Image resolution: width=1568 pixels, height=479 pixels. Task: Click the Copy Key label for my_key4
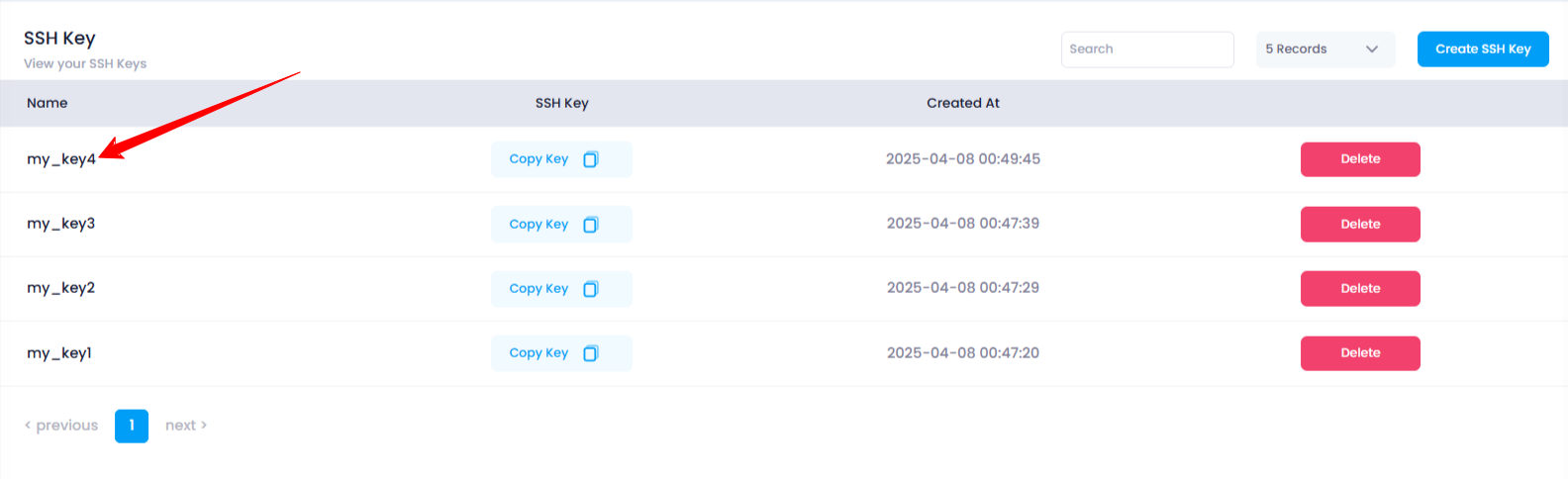click(x=539, y=159)
